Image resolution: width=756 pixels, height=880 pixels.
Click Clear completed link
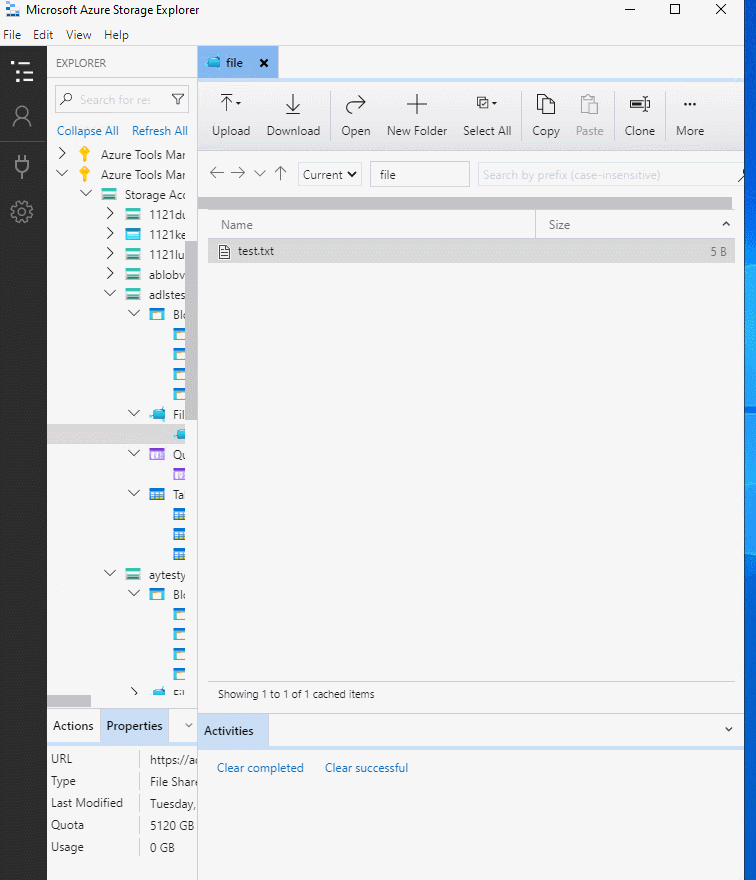point(260,768)
